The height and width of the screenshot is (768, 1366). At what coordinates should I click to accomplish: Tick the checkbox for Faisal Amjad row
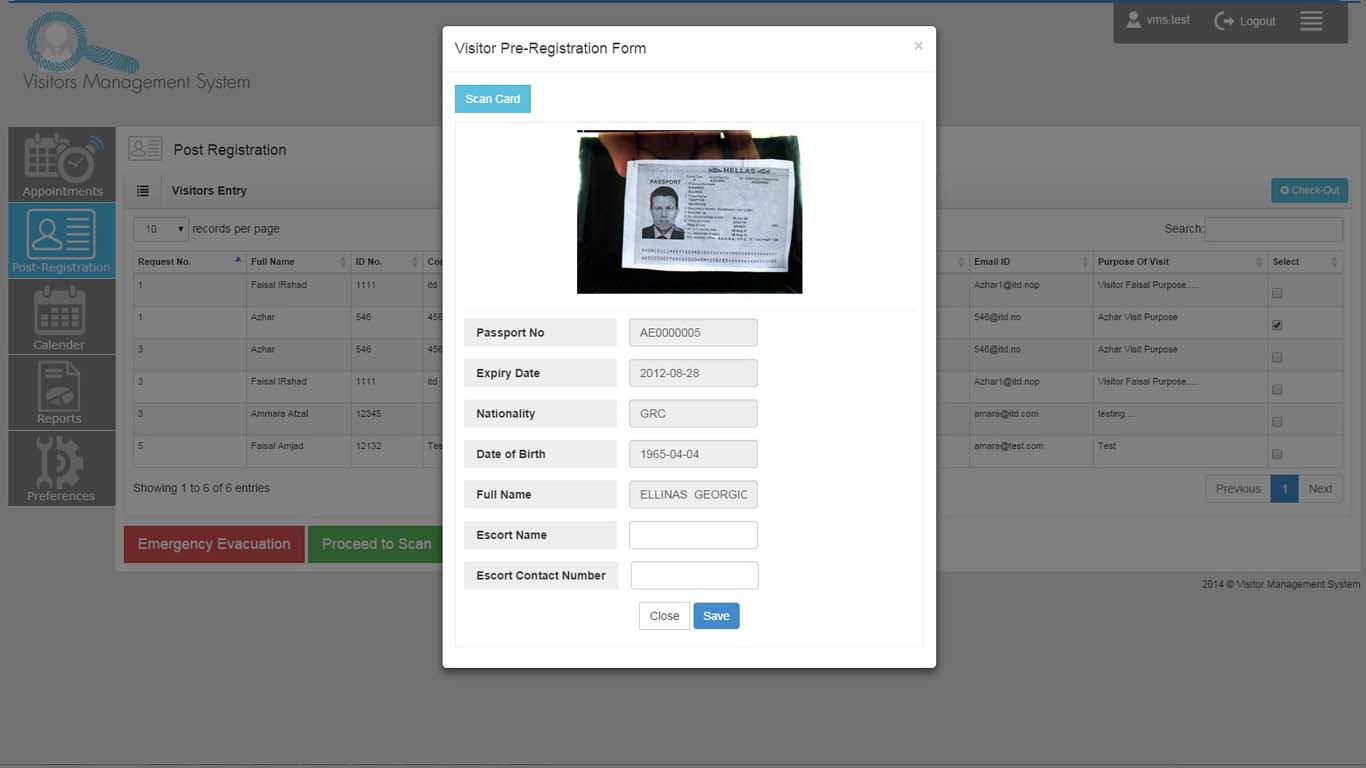[x=1276, y=453]
